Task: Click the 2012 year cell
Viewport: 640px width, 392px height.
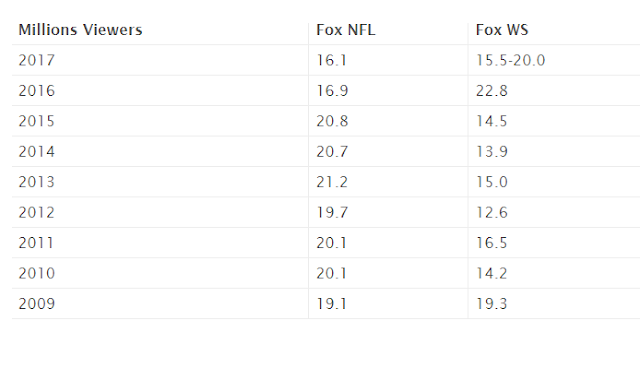Action: click(x=36, y=213)
